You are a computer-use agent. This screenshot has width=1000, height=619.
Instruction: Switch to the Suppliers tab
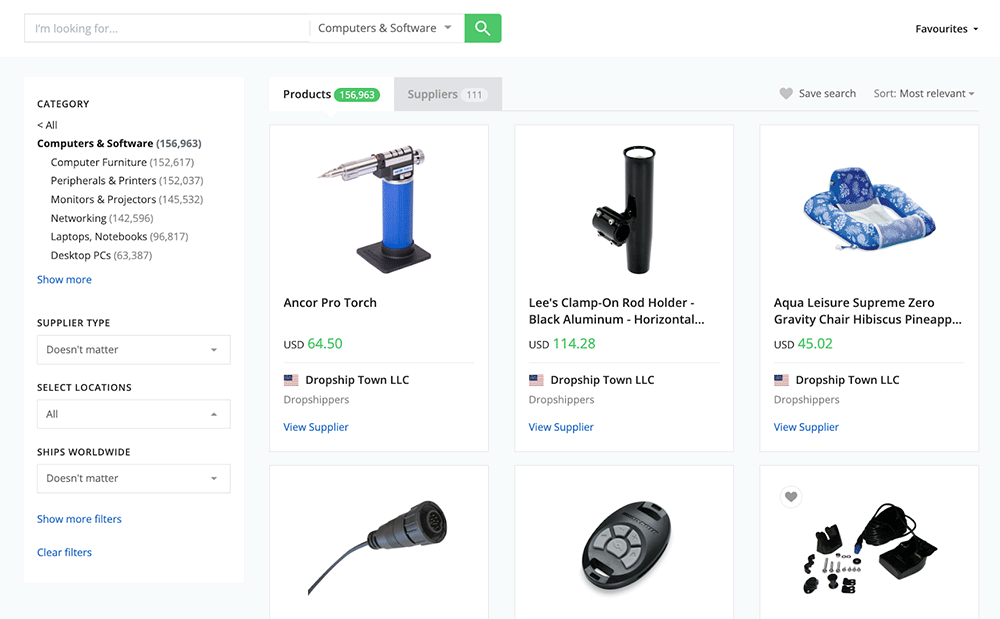[447, 94]
